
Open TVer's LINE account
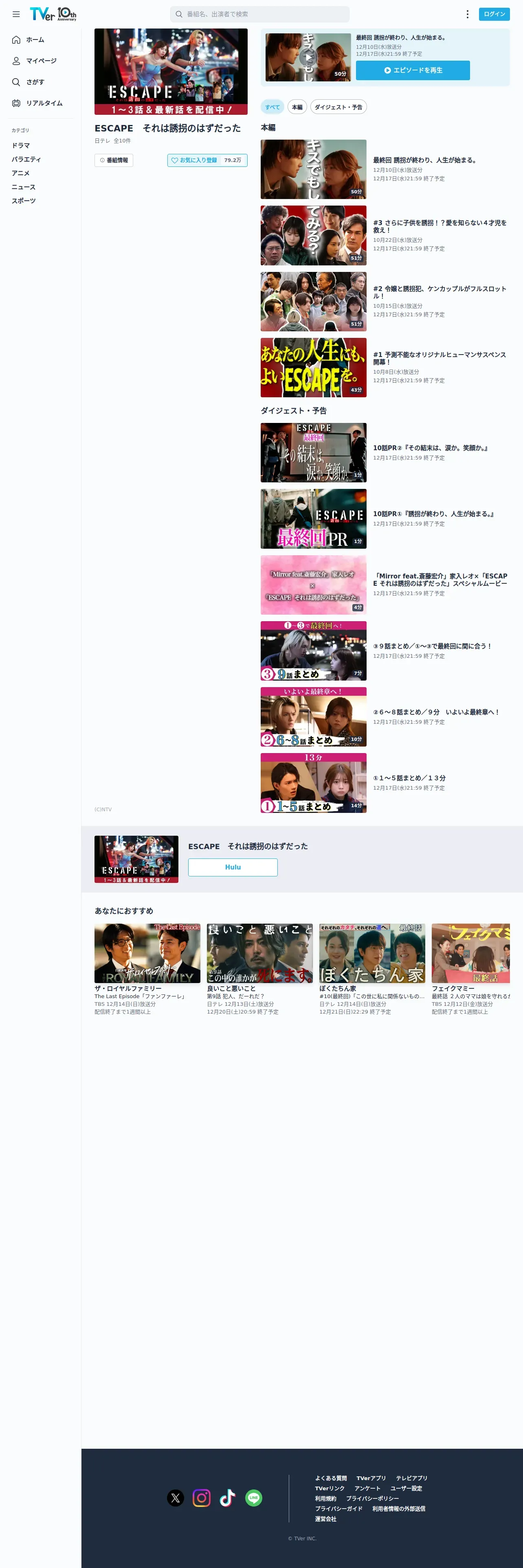pyautogui.click(x=254, y=1498)
